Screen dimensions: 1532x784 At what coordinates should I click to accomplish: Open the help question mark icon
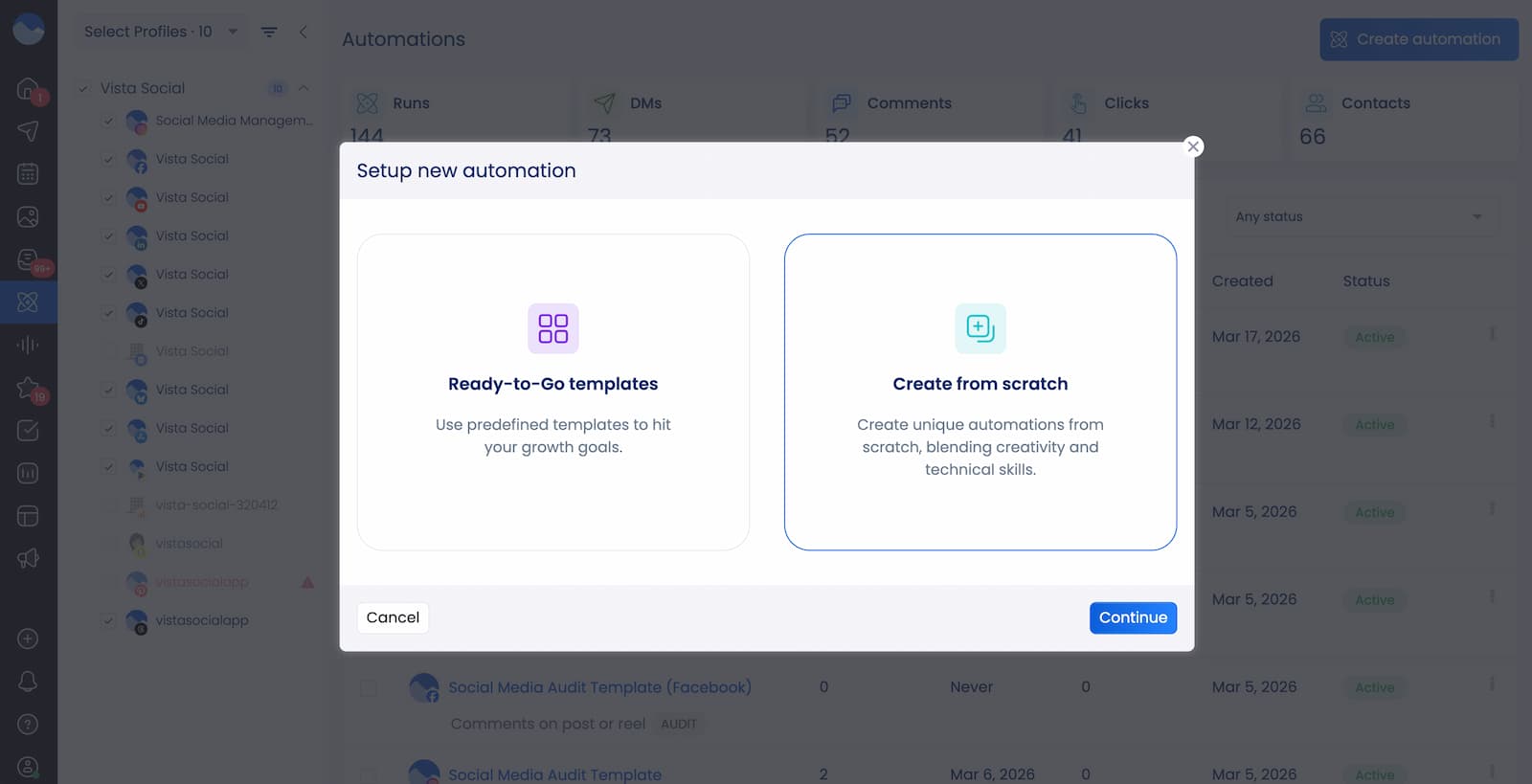(x=28, y=724)
